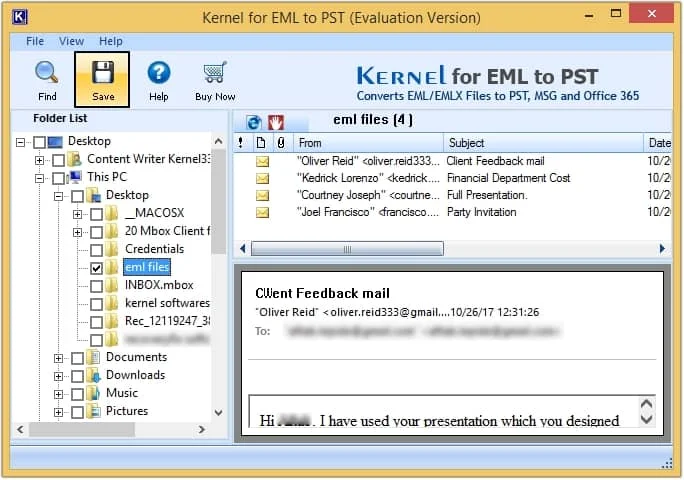Select the Financial Department Cost subject
Screen dimensions: 684x480
pyautogui.click(x=509, y=178)
